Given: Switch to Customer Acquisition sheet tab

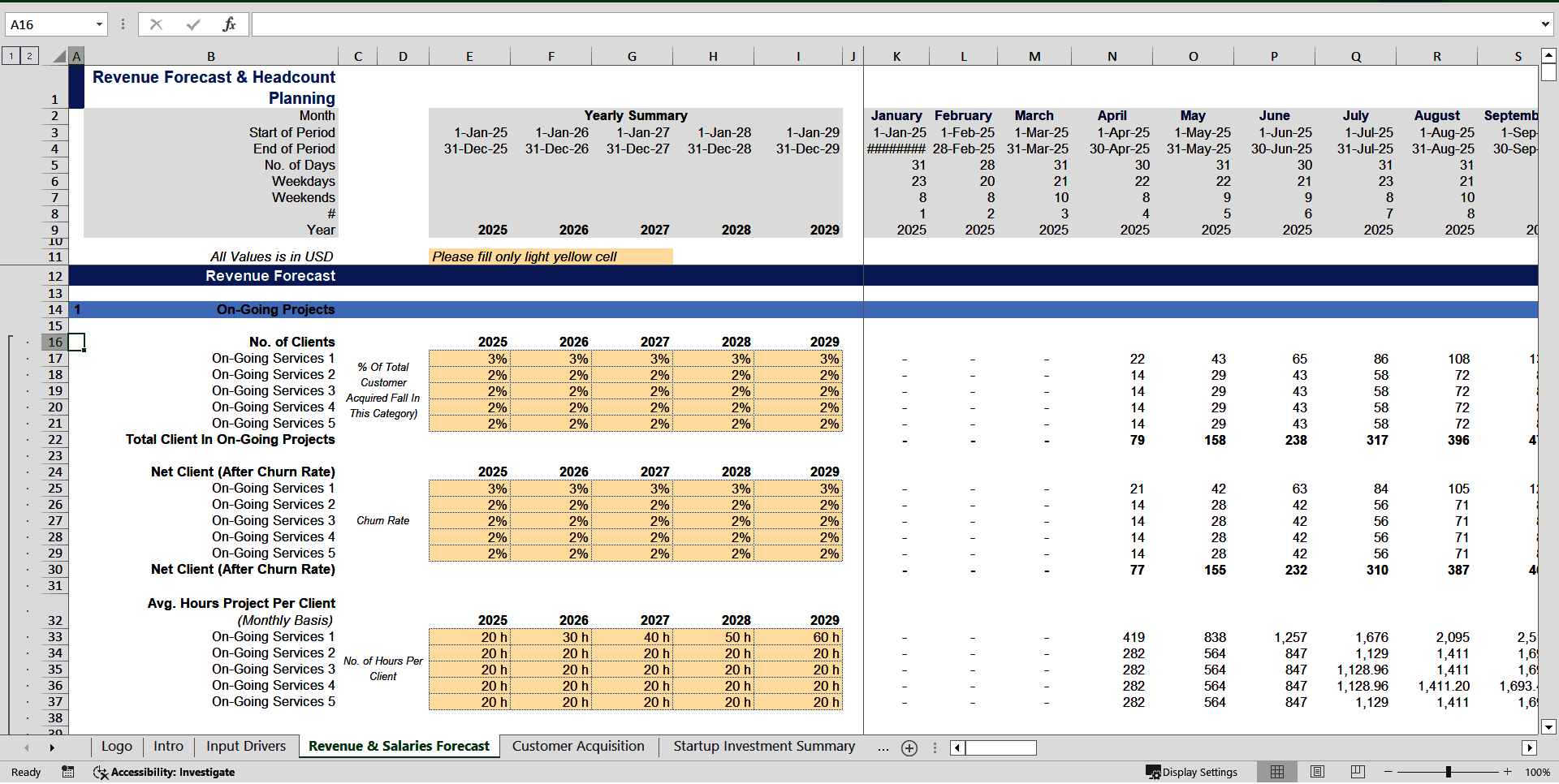Looking at the screenshot, I should [x=578, y=747].
